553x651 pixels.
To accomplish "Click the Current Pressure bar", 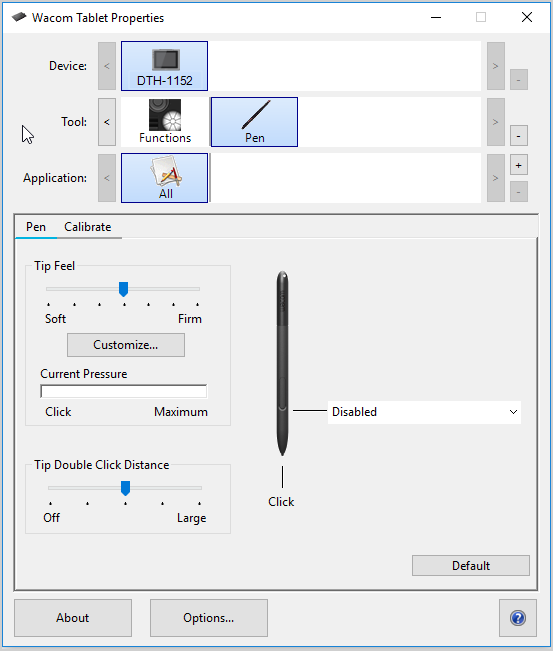I will [124, 391].
